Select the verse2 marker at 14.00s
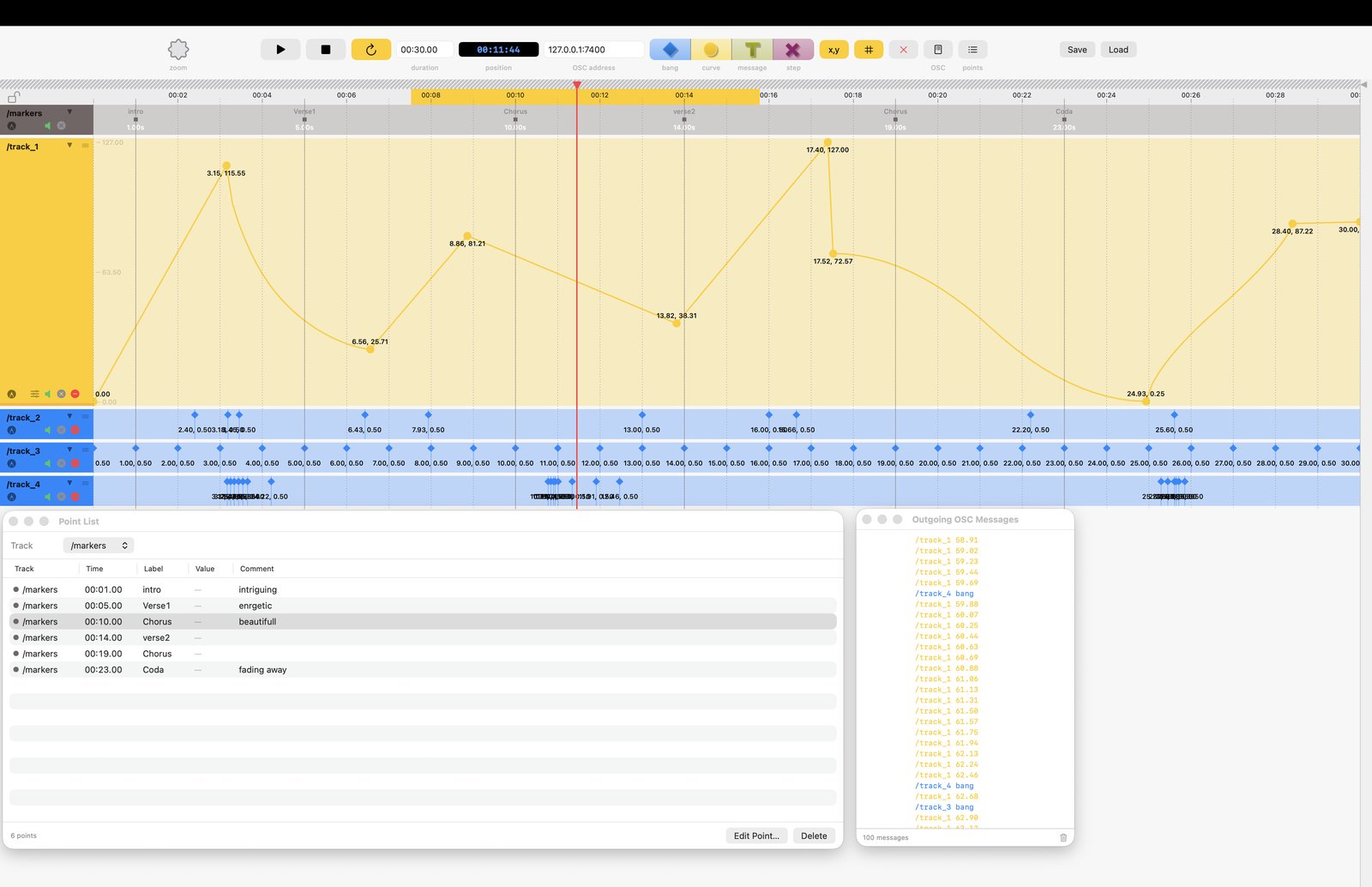Viewport: 1372px width, 887px height. pos(684,119)
